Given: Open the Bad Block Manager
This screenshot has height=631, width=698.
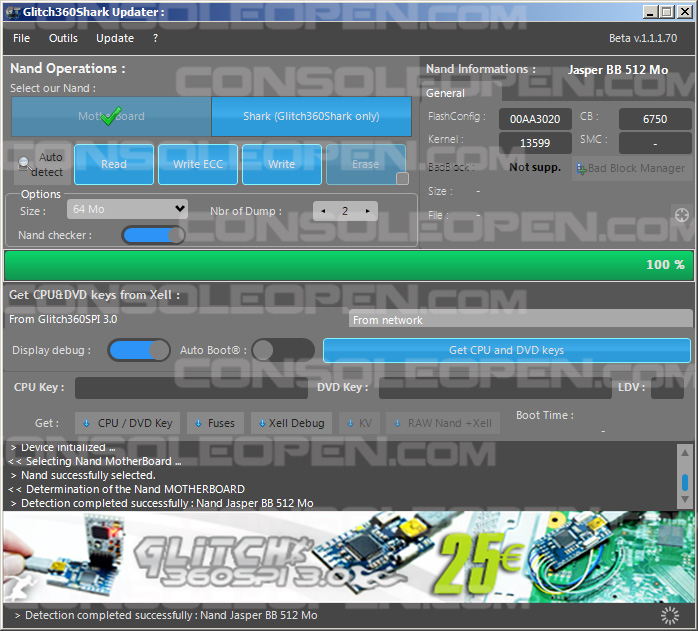Looking at the screenshot, I should click(629, 168).
